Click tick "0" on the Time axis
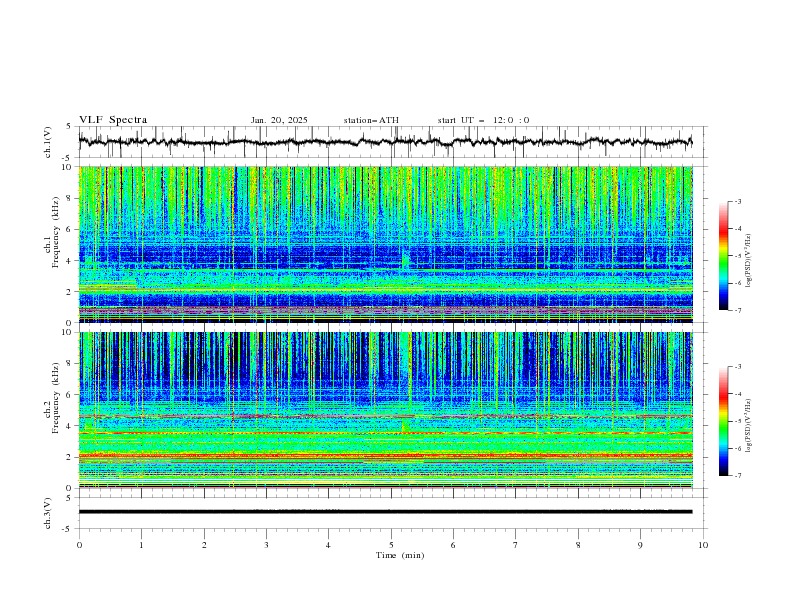 click(79, 545)
